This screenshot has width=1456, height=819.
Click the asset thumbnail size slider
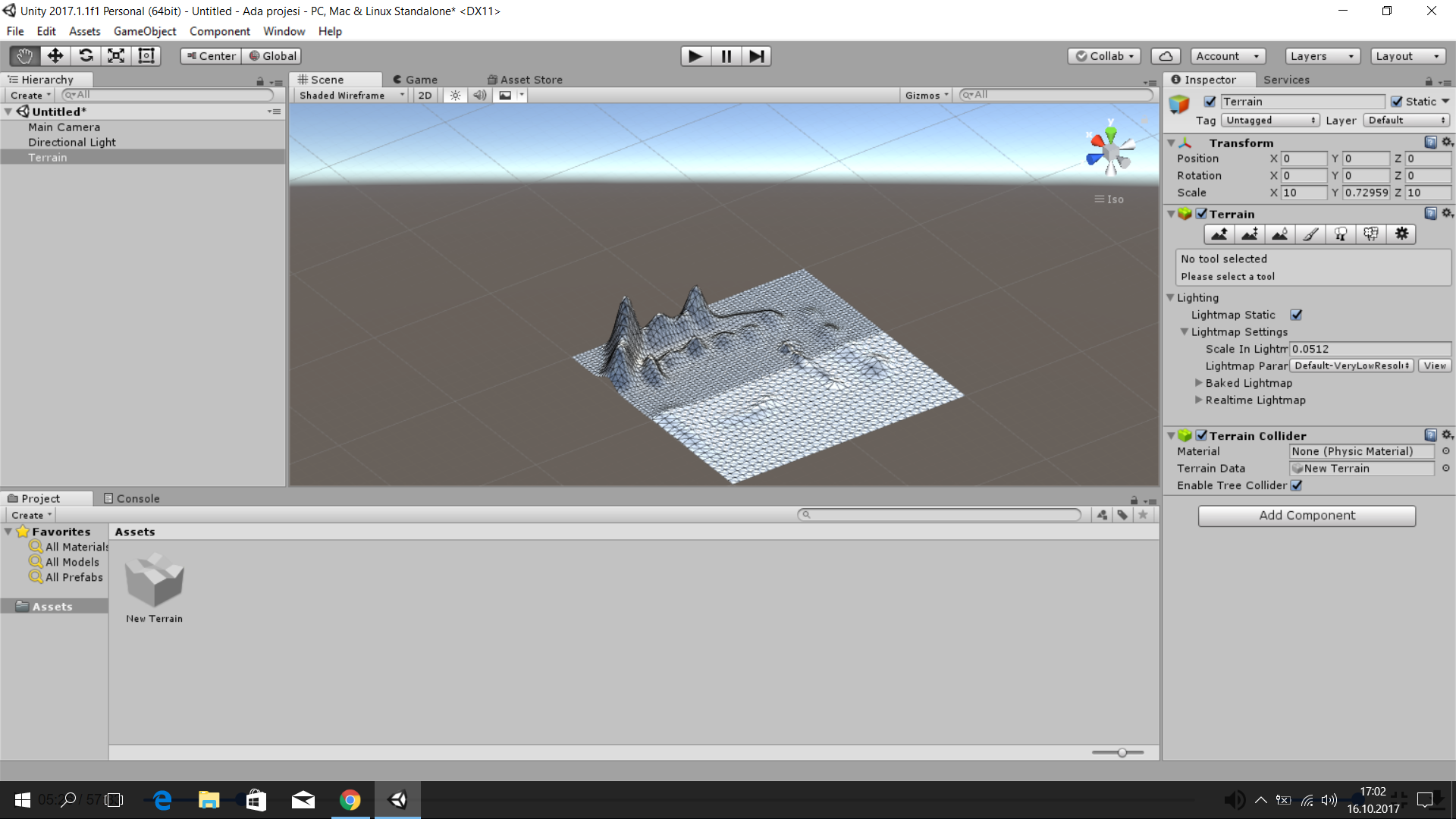[1121, 752]
